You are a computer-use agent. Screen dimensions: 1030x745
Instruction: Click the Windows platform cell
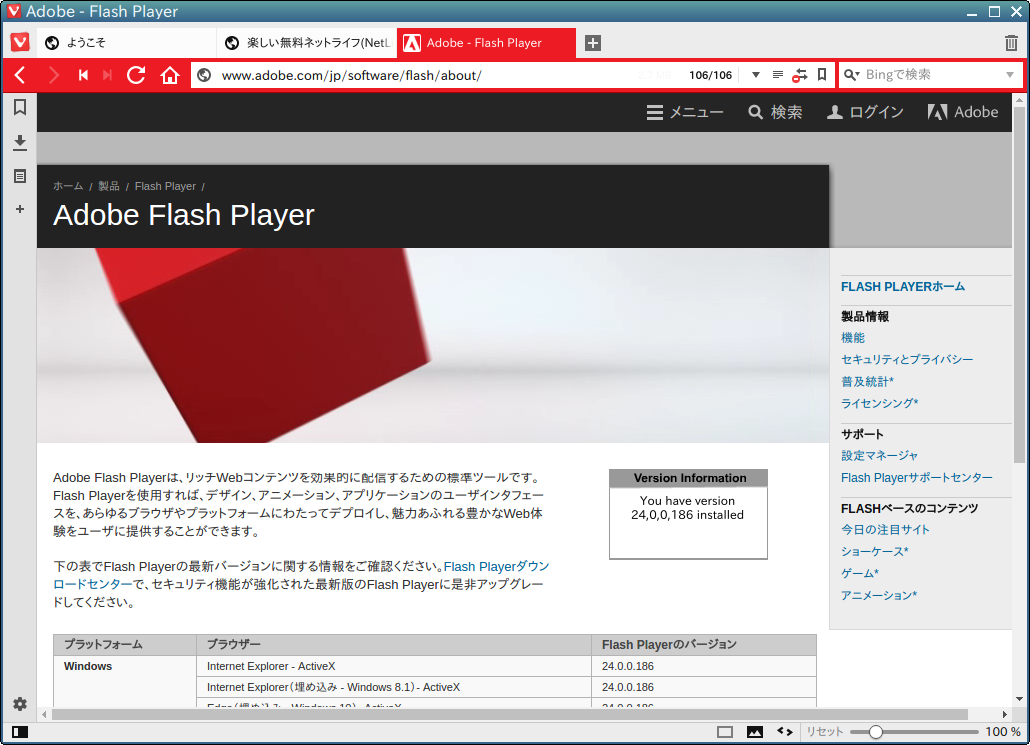pyautogui.click(x=125, y=682)
